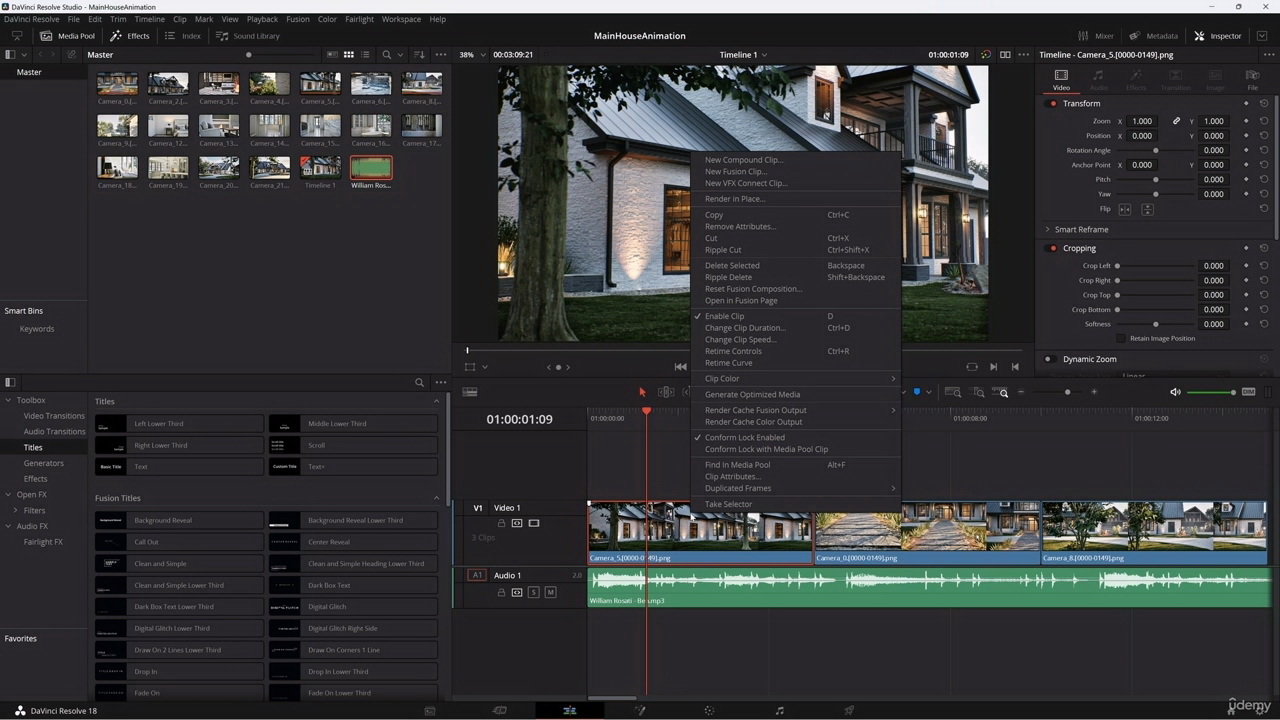Open the Fusion page from the page bar
The image size is (1280, 720).
coord(640,710)
